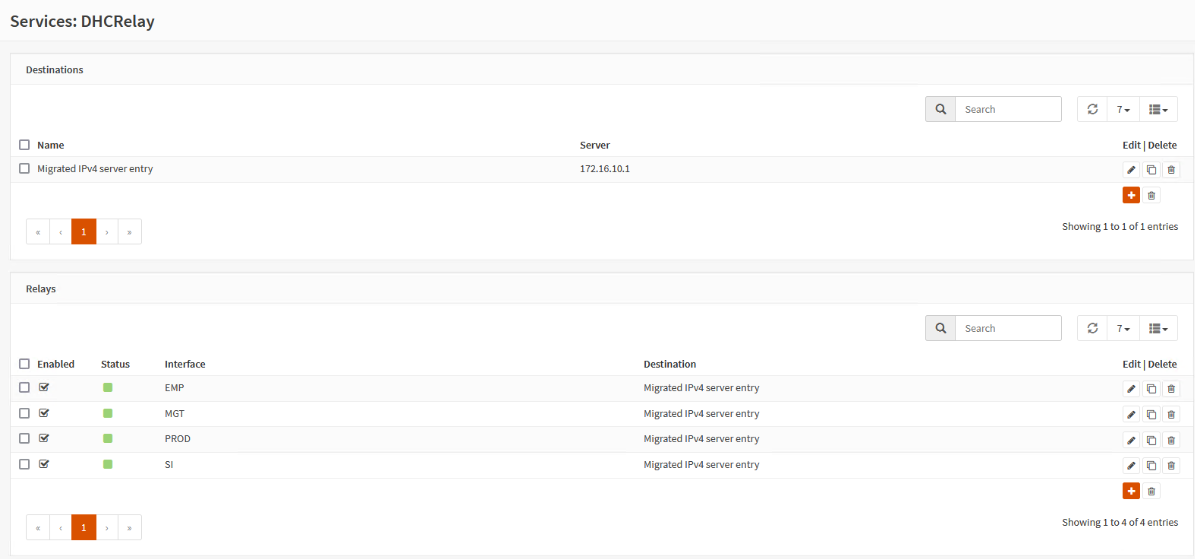
Task: Open rows-per-page dropdown in Destinations
Action: 1123,109
